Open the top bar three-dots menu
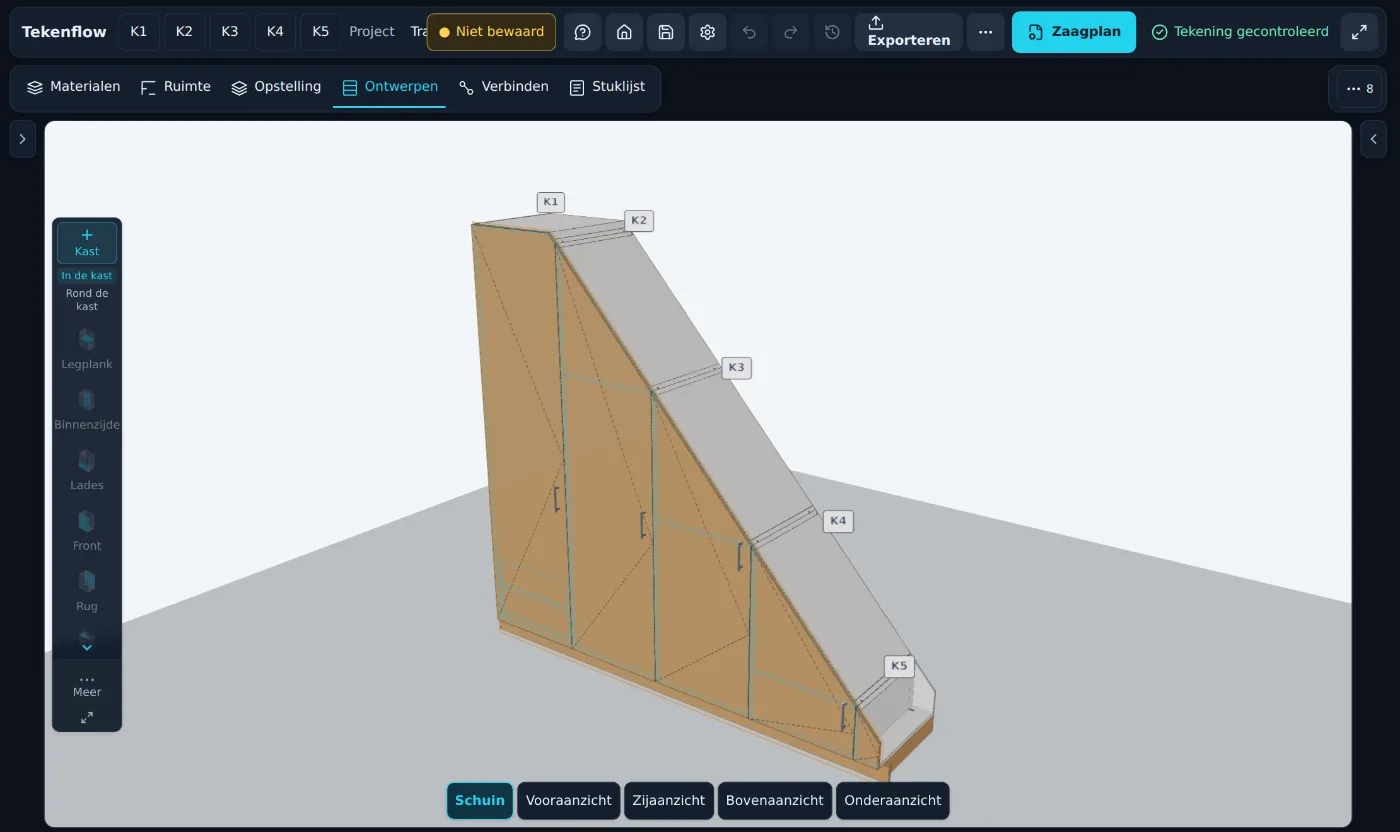 pyautogui.click(x=985, y=32)
